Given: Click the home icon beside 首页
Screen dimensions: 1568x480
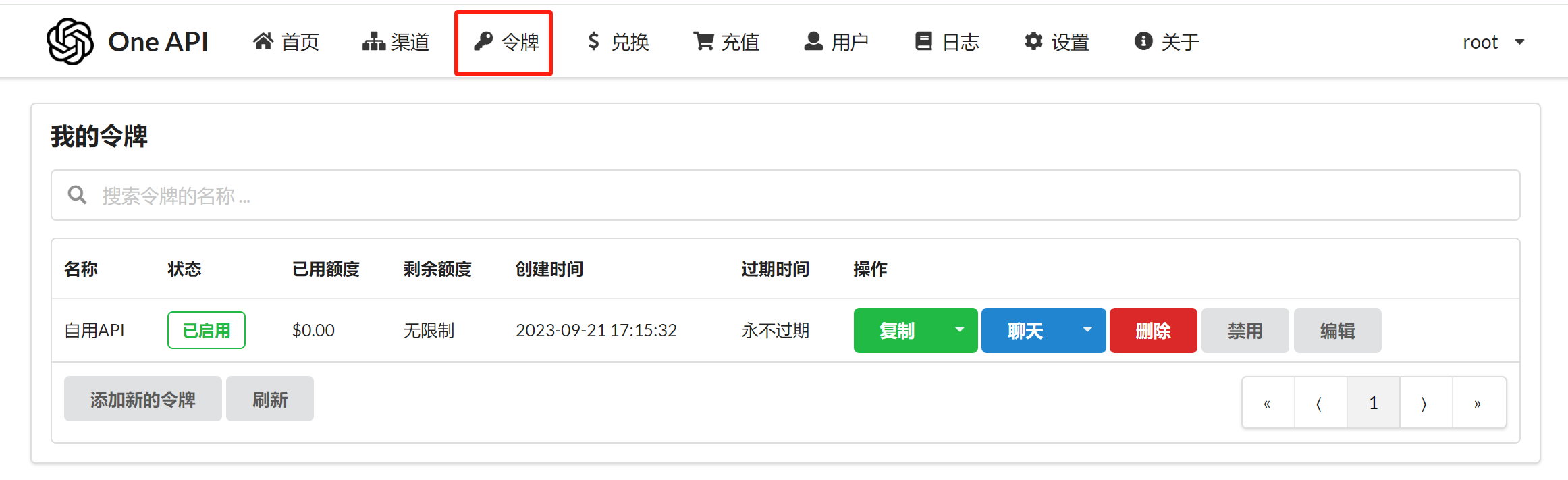Looking at the screenshot, I should click(x=263, y=41).
